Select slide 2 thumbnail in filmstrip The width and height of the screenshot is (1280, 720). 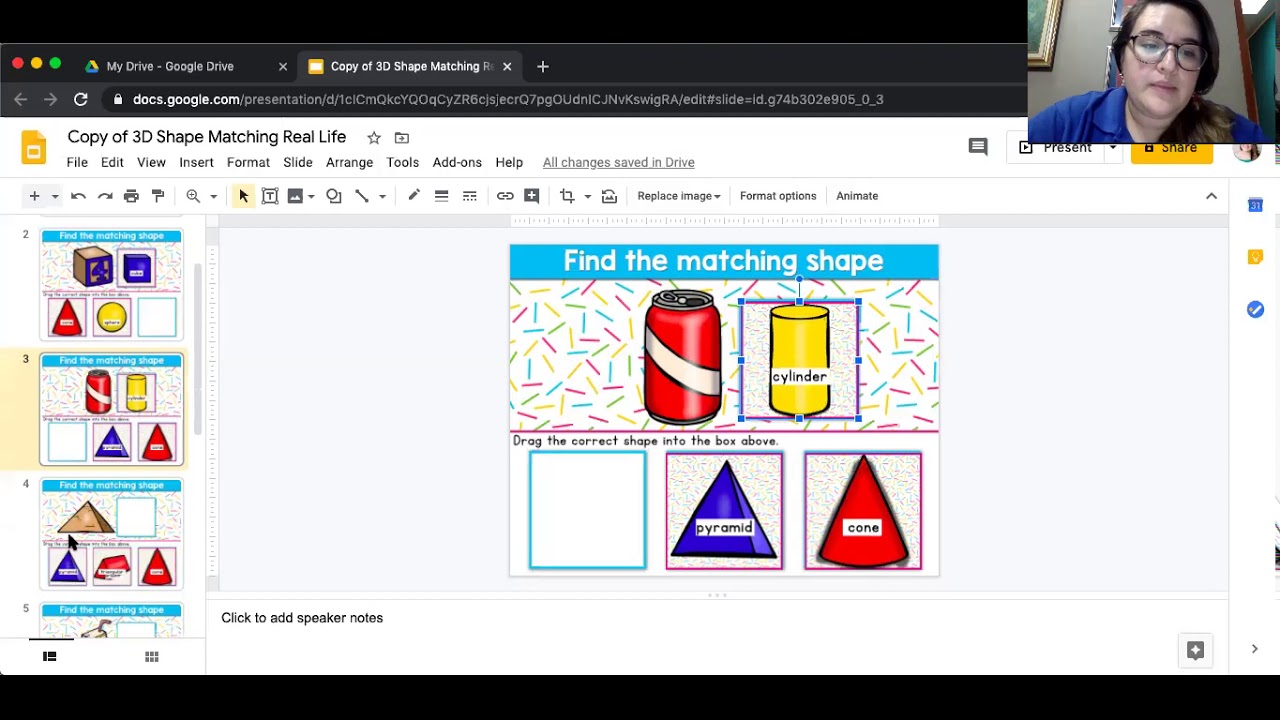pos(111,284)
